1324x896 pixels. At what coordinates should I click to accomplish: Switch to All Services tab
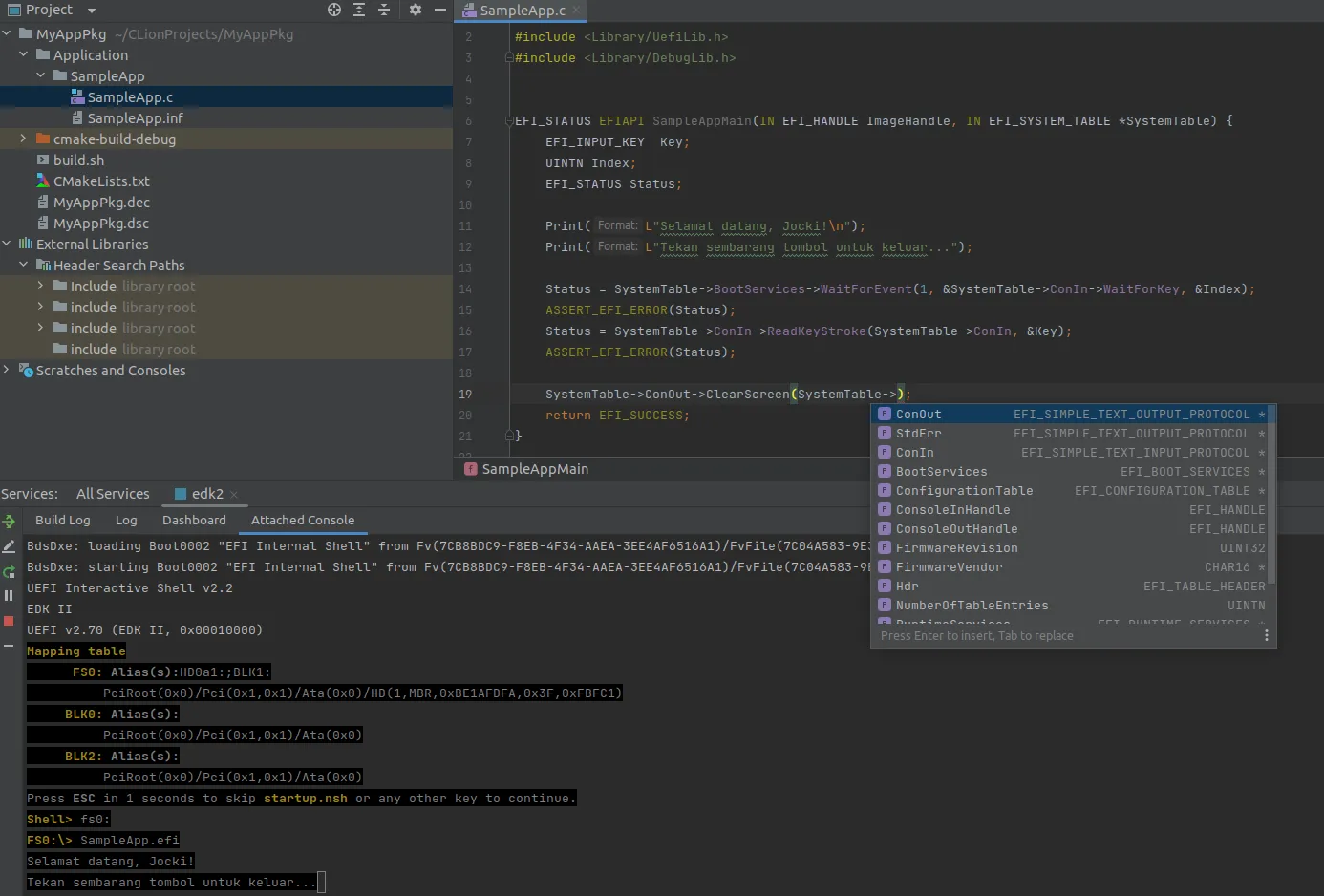pos(113,494)
